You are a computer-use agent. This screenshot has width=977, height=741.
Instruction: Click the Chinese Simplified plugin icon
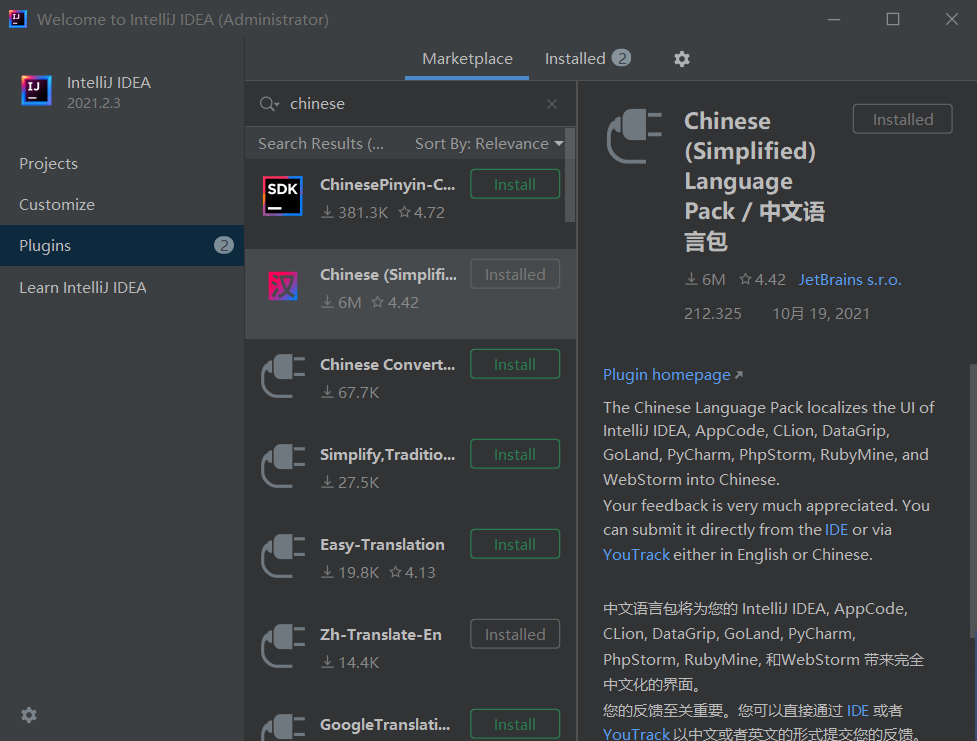[282, 286]
